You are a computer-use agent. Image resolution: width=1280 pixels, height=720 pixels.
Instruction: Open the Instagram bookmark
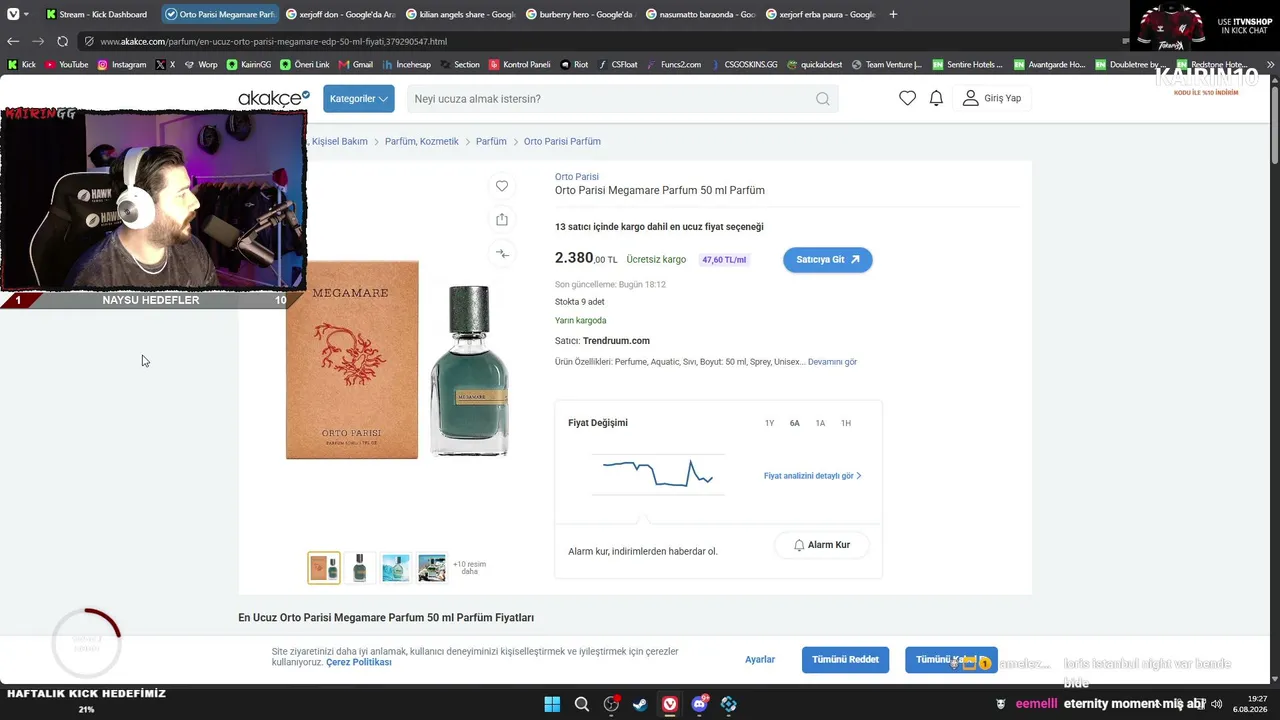pyautogui.click(x=121, y=65)
